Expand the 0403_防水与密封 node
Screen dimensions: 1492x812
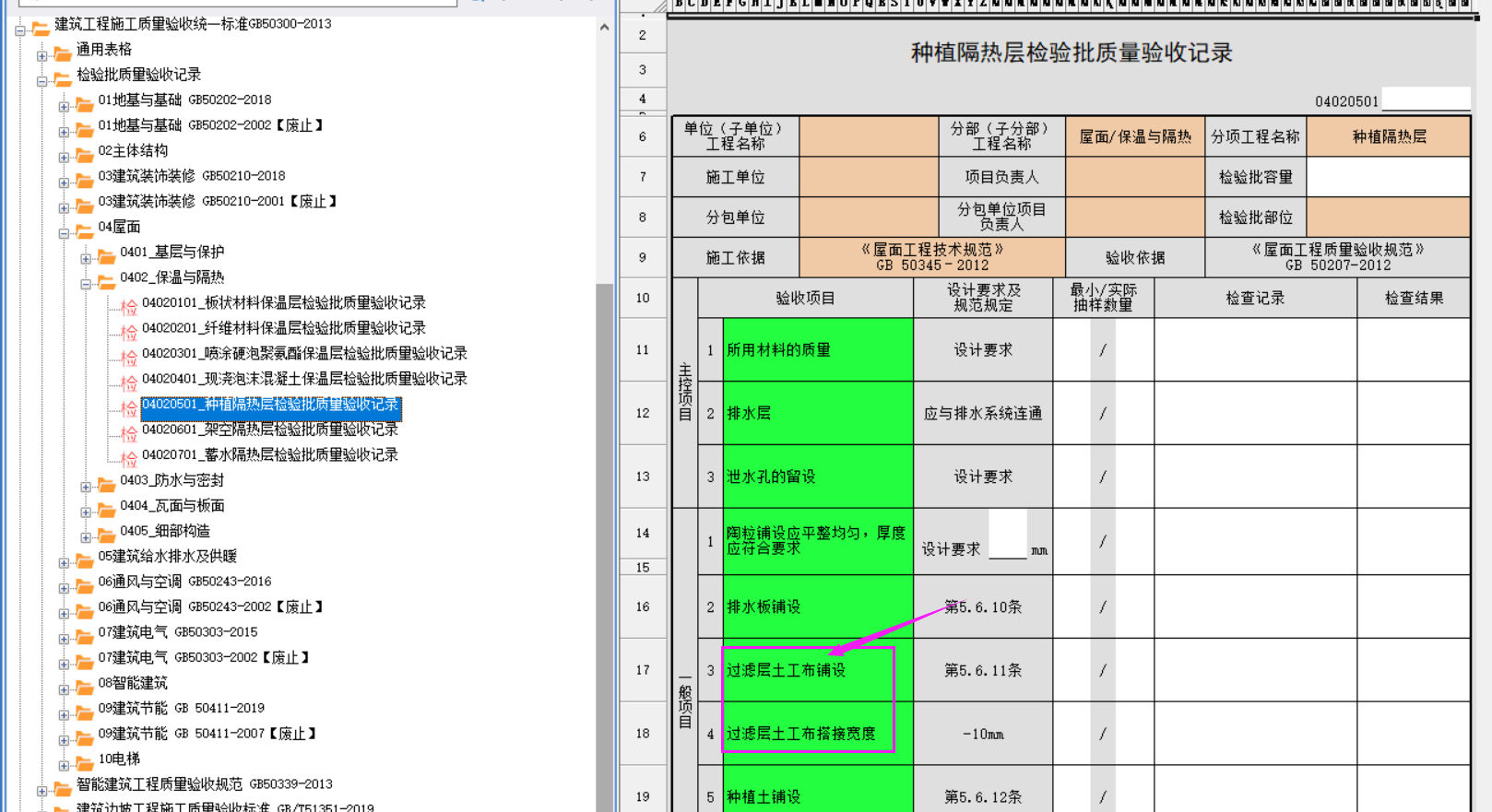tap(86, 487)
